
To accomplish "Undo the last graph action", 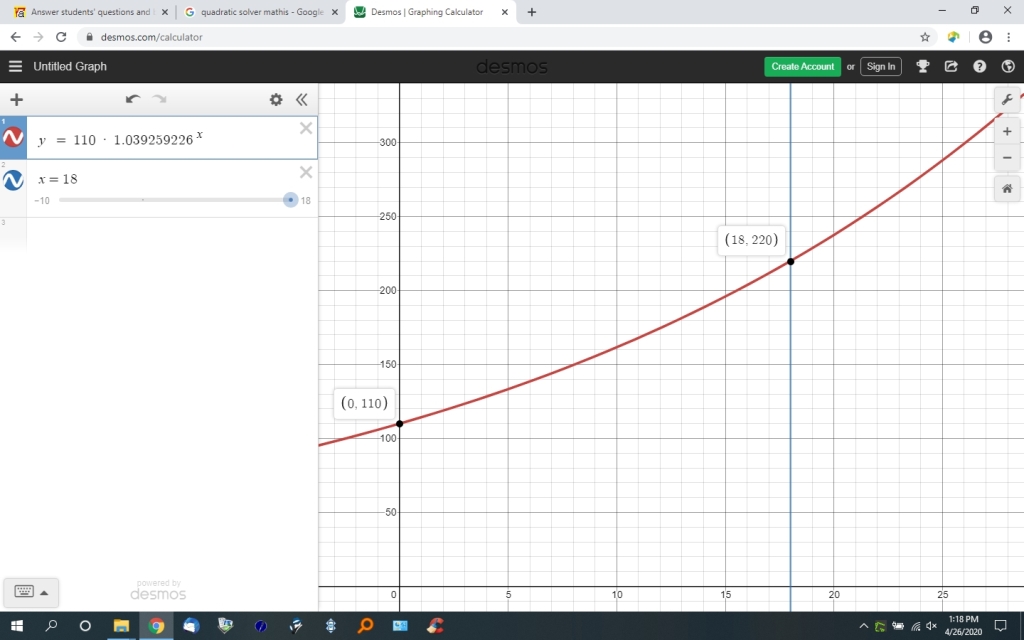I will (x=133, y=99).
